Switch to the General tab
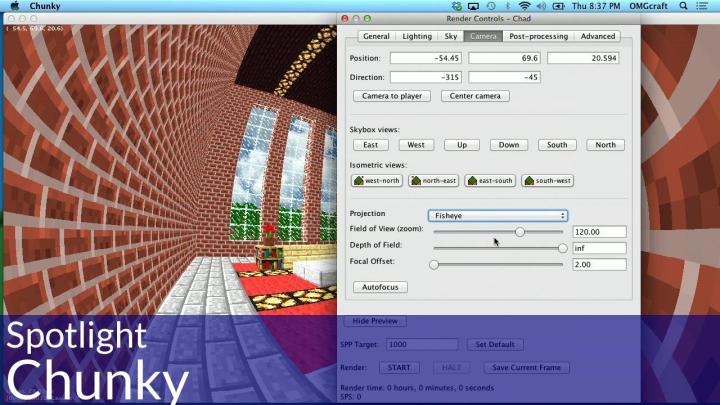This screenshot has width=720, height=405. pos(376,36)
